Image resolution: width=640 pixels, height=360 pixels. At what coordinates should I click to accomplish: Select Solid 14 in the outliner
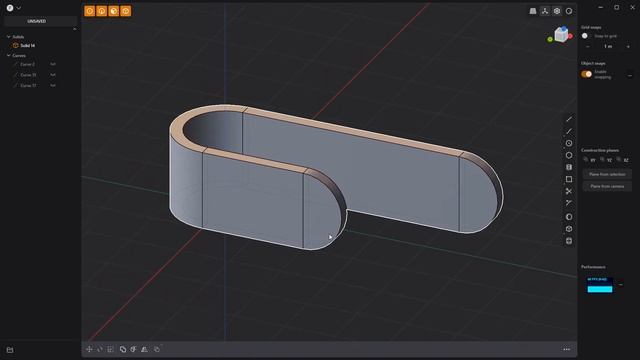pyautogui.click(x=27, y=46)
